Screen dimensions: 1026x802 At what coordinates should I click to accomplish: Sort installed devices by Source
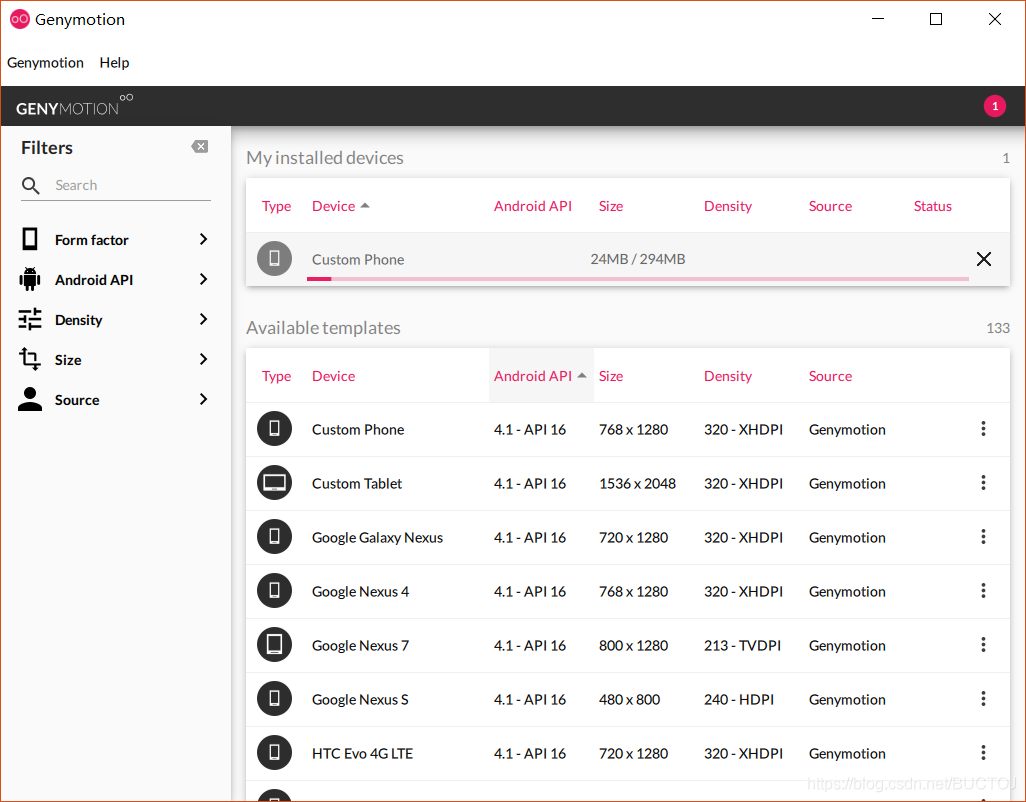[830, 206]
